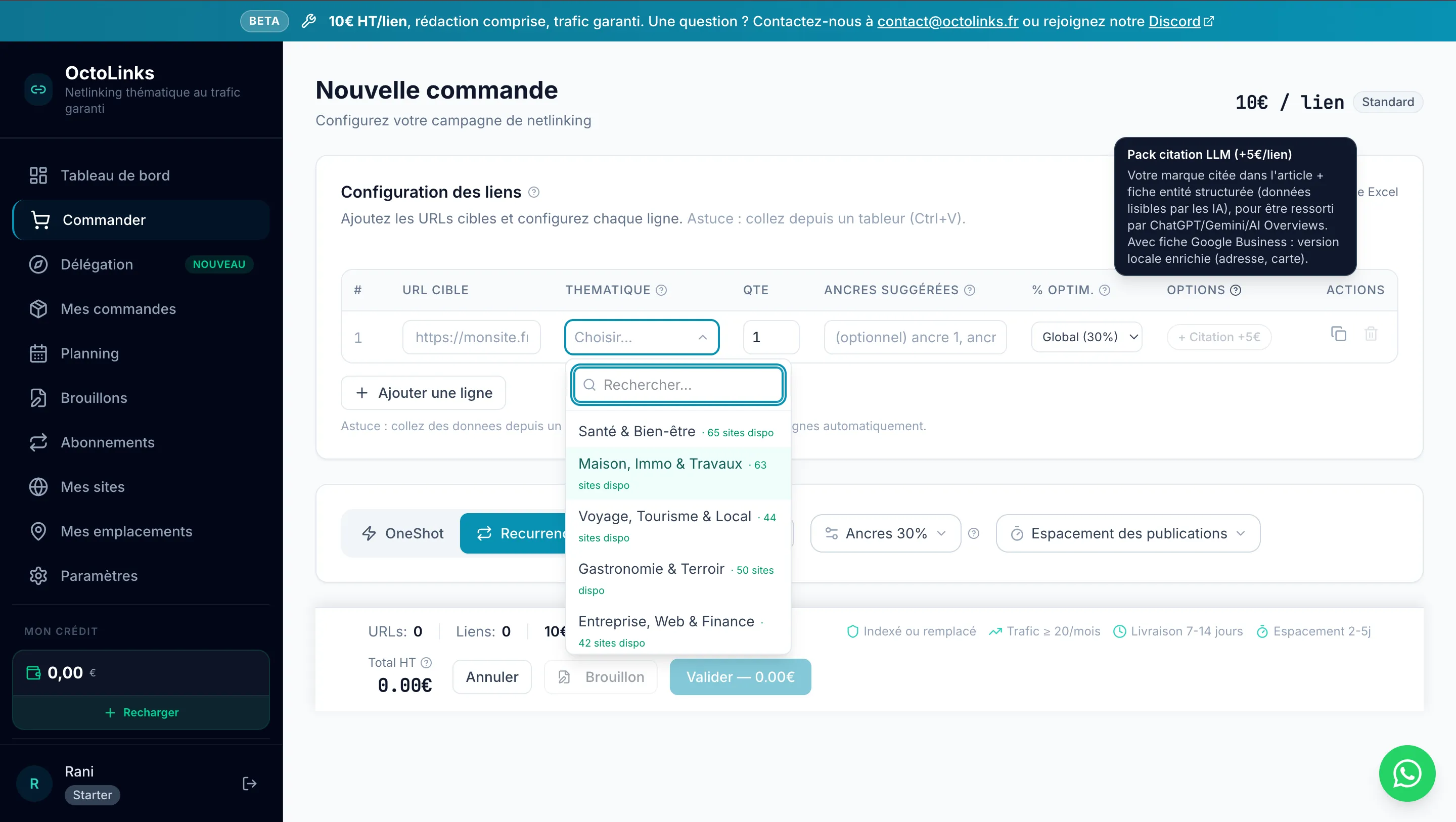
Task: Open the Global (30%) optimisation dropdown
Action: pos(1086,337)
